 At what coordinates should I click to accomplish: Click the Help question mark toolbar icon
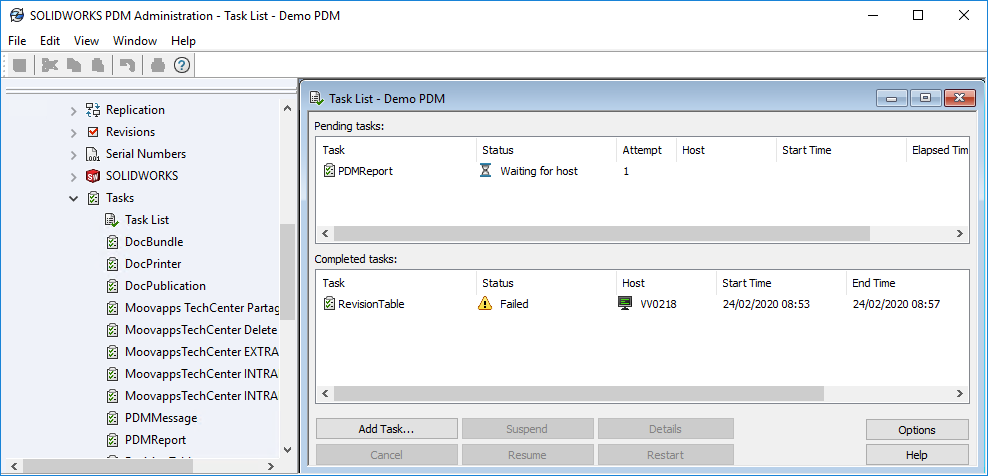(x=181, y=65)
